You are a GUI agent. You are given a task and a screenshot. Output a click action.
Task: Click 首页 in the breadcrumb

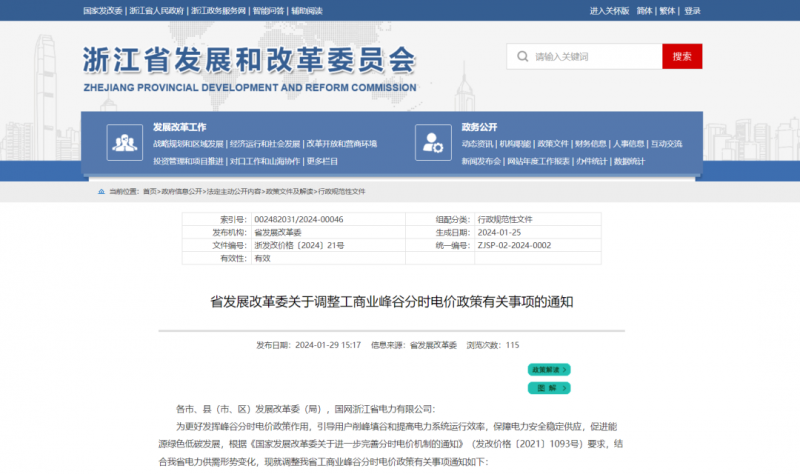pos(150,191)
